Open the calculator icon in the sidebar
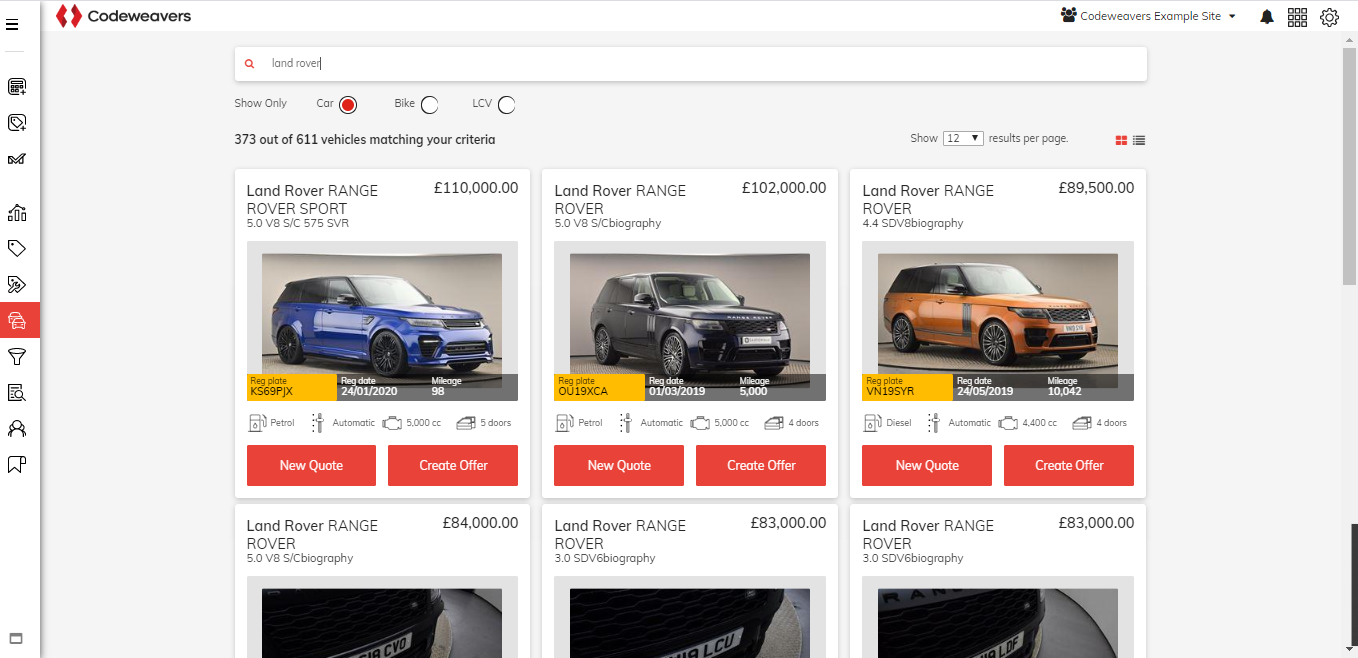The height and width of the screenshot is (658, 1358). coord(16,87)
